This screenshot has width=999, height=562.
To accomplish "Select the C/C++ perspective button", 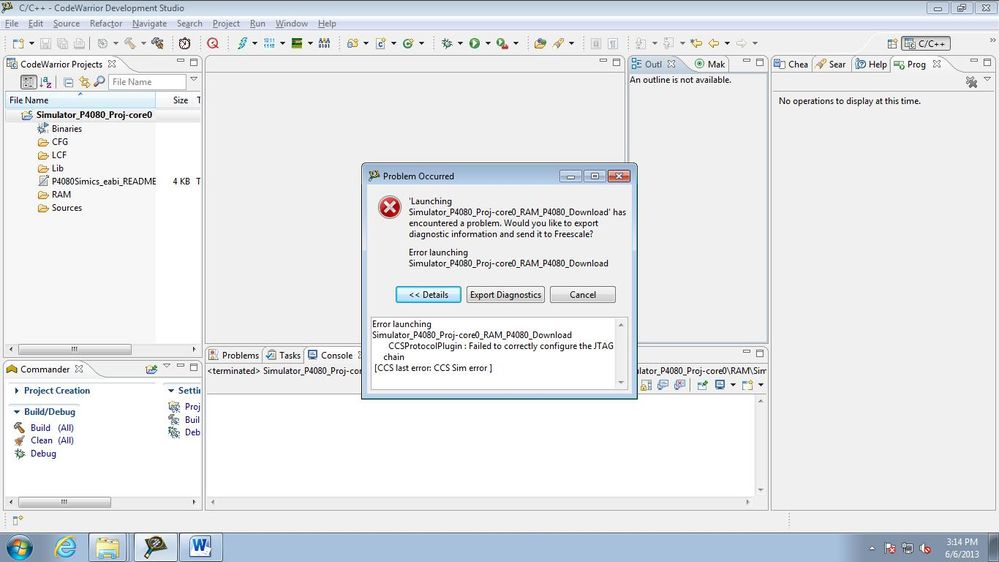I will pos(926,43).
